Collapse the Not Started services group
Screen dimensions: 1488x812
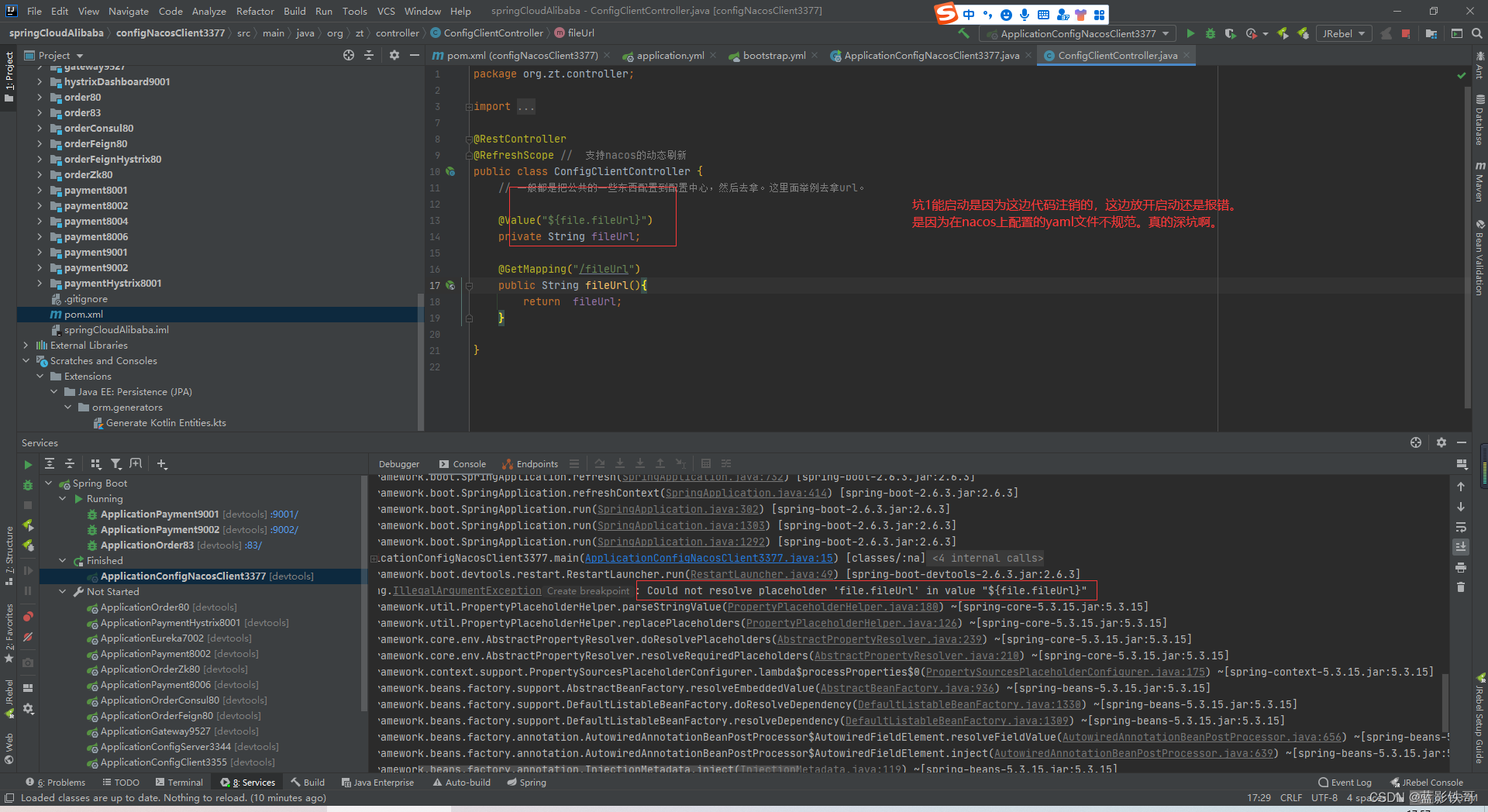coord(62,591)
